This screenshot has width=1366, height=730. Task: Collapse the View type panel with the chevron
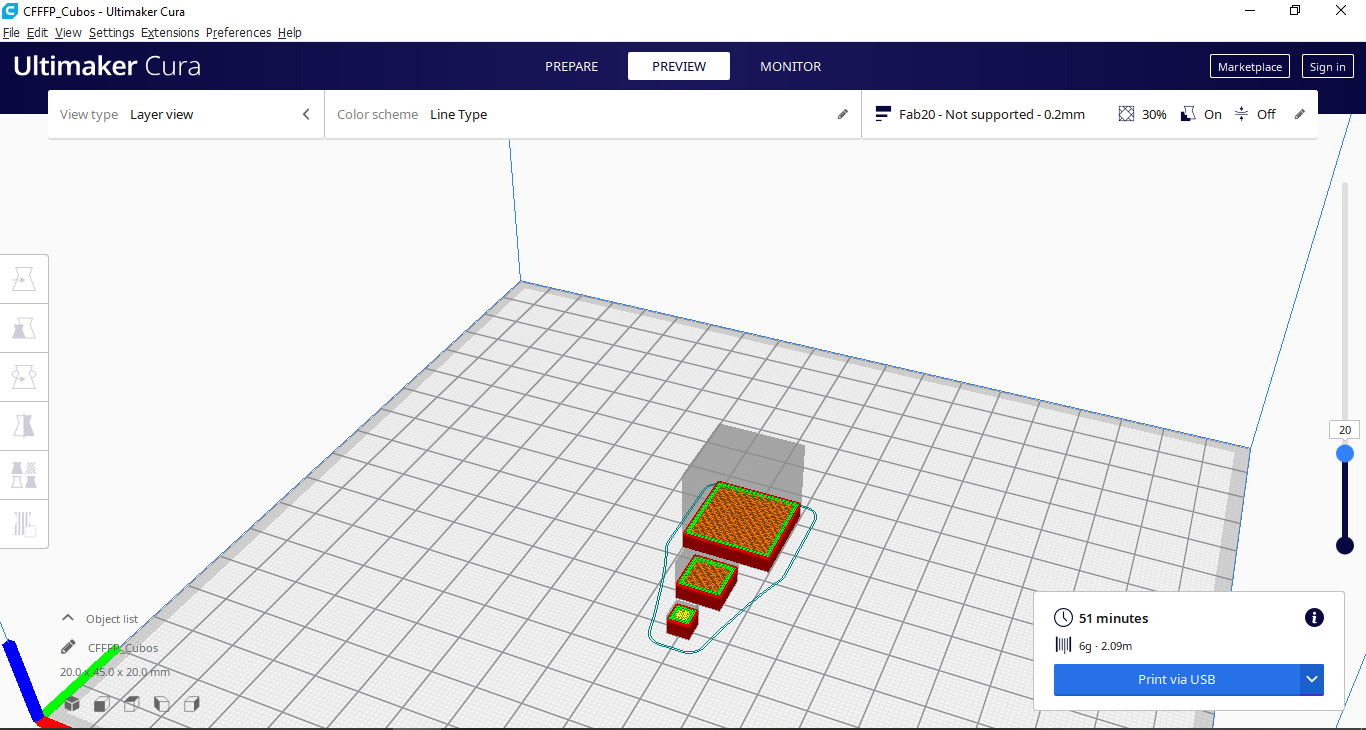306,115
